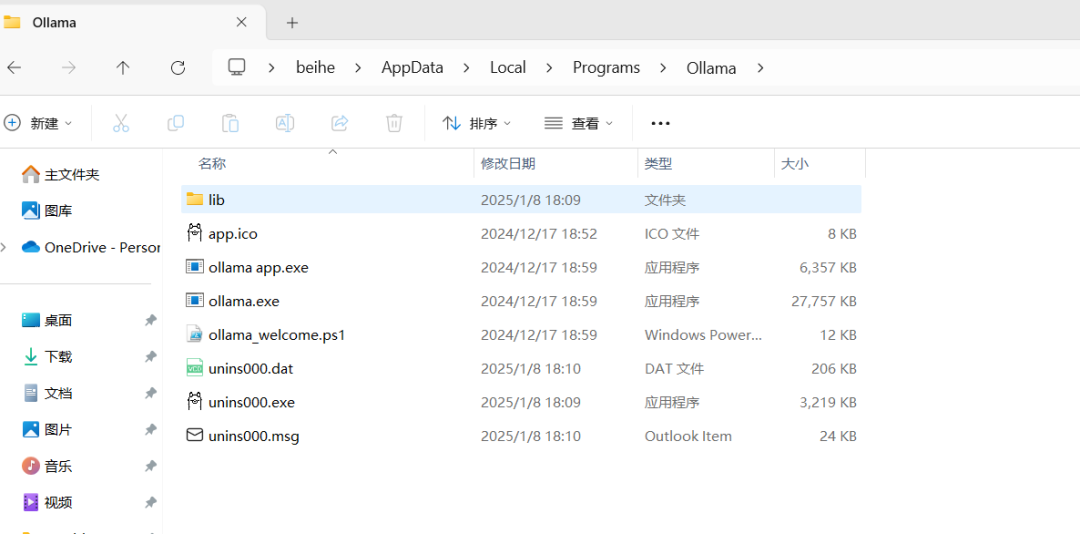Screen dimensions: 1080x534
Task: Sort by 大小 column header
Action: click(795, 163)
